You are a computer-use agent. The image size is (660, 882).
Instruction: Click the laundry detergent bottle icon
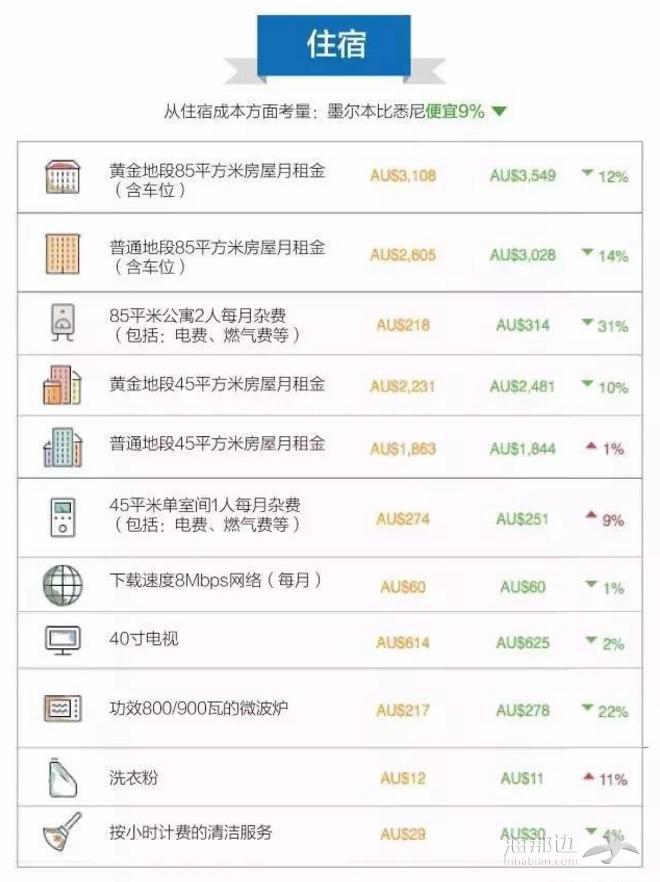tap(62, 778)
